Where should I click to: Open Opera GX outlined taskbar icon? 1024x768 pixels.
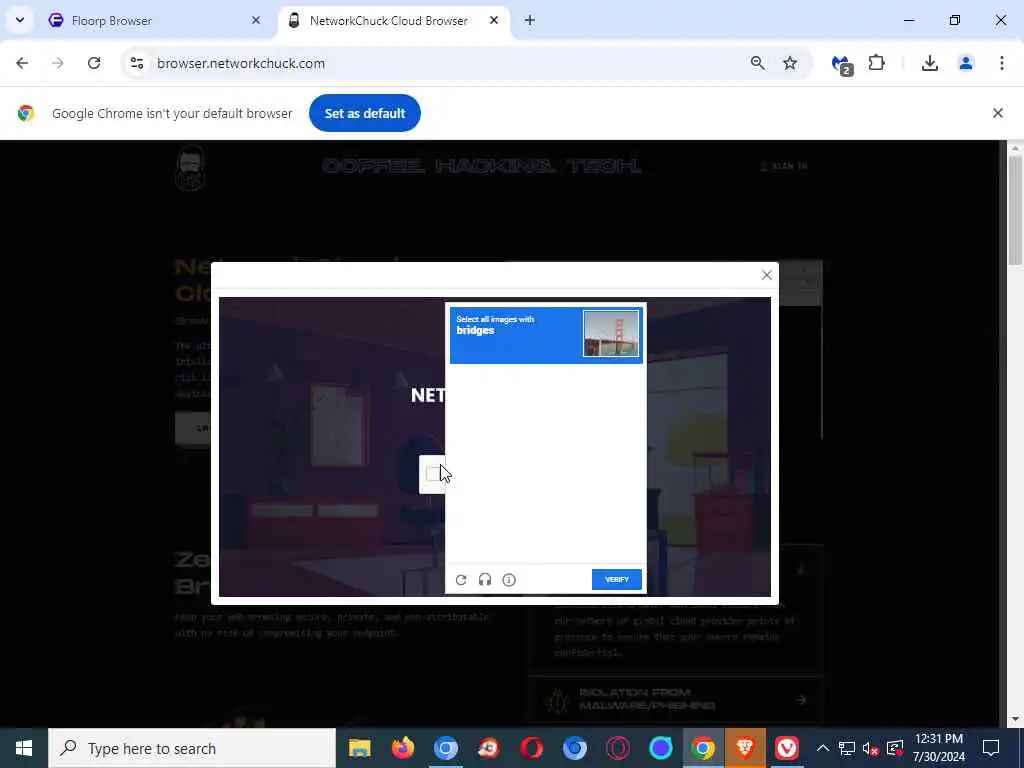click(618, 748)
